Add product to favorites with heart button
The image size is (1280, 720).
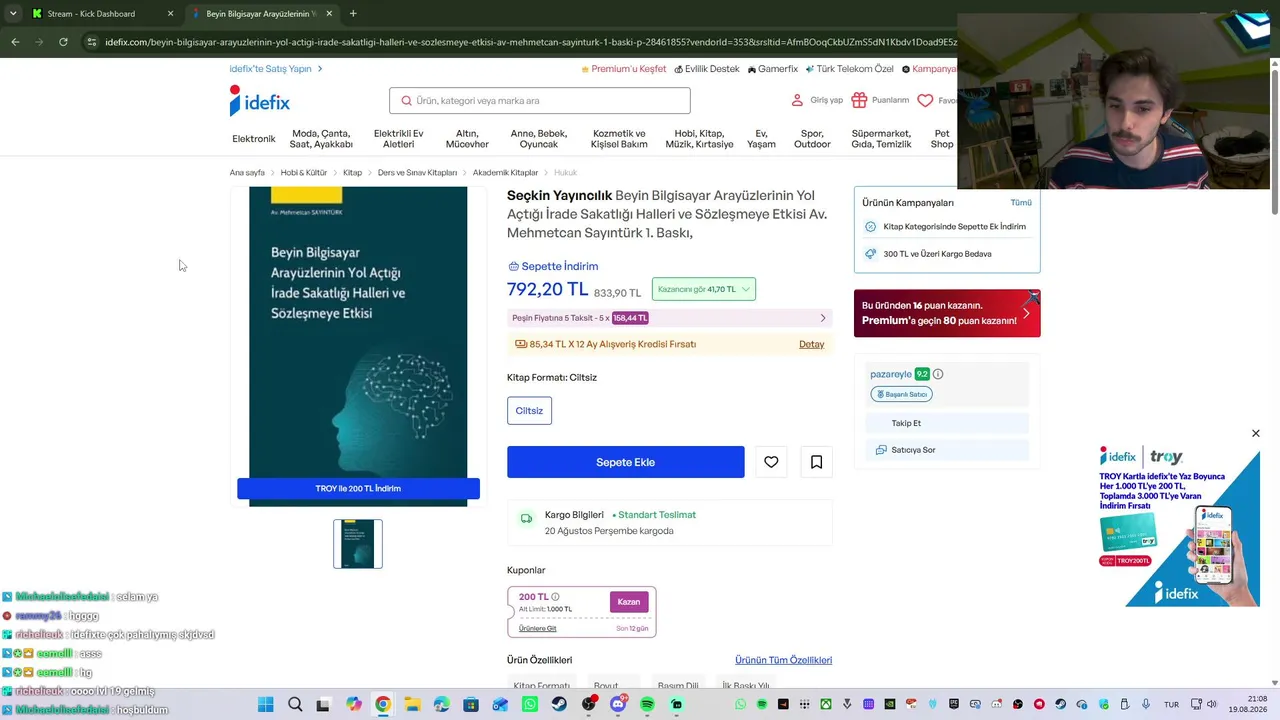771,462
